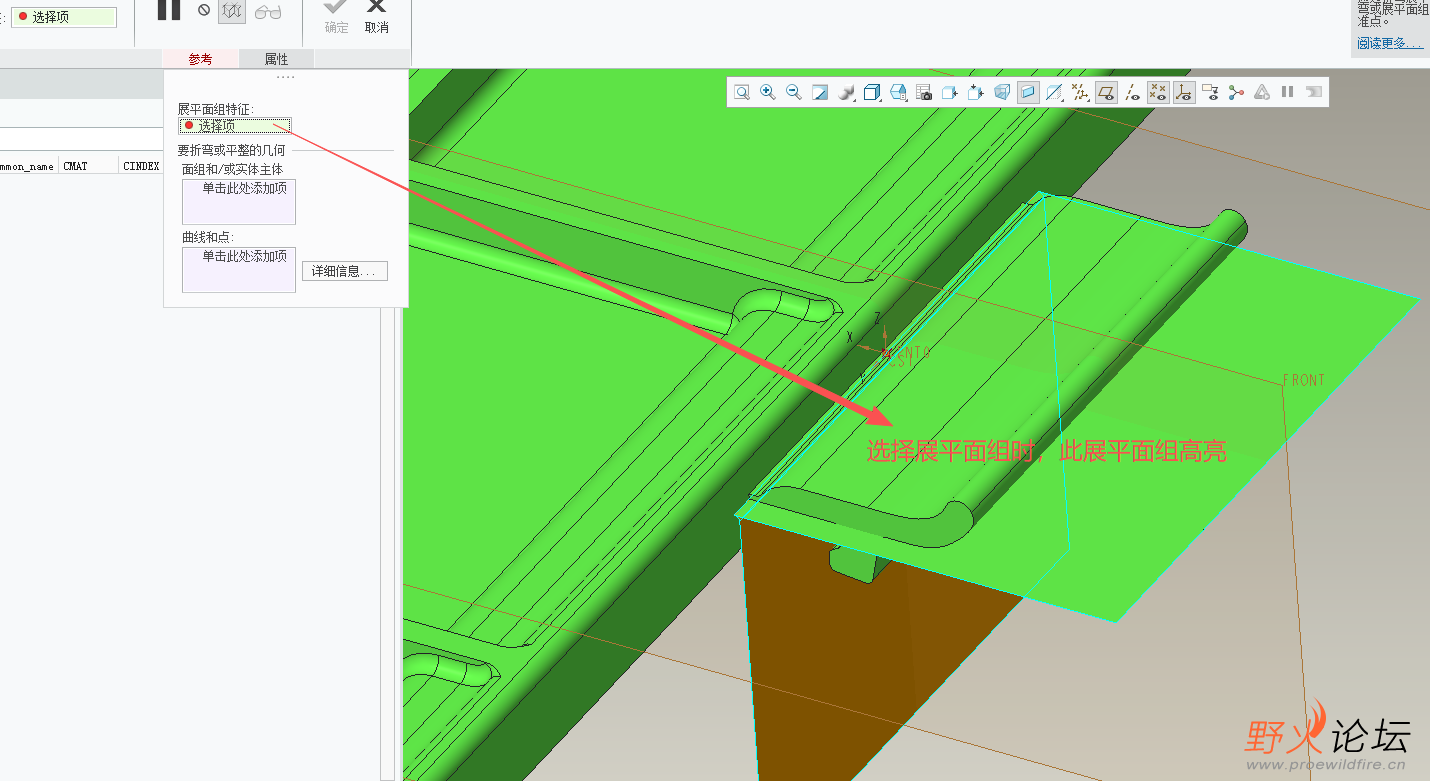This screenshot has height=781, width=1430.
Task: Open the display style dropdown
Action: (x=872, y=93)
